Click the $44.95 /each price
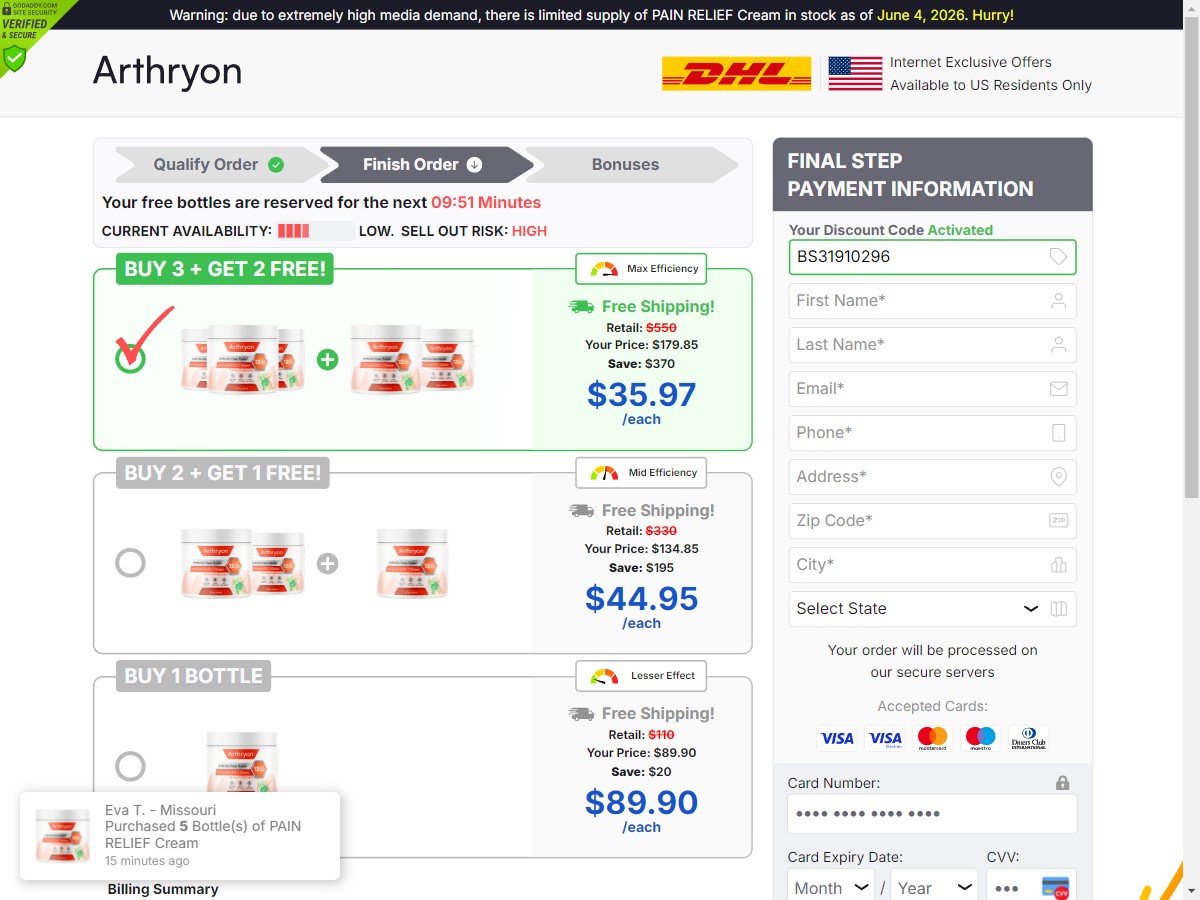The image size is (1200, 900). coord(641,606)
